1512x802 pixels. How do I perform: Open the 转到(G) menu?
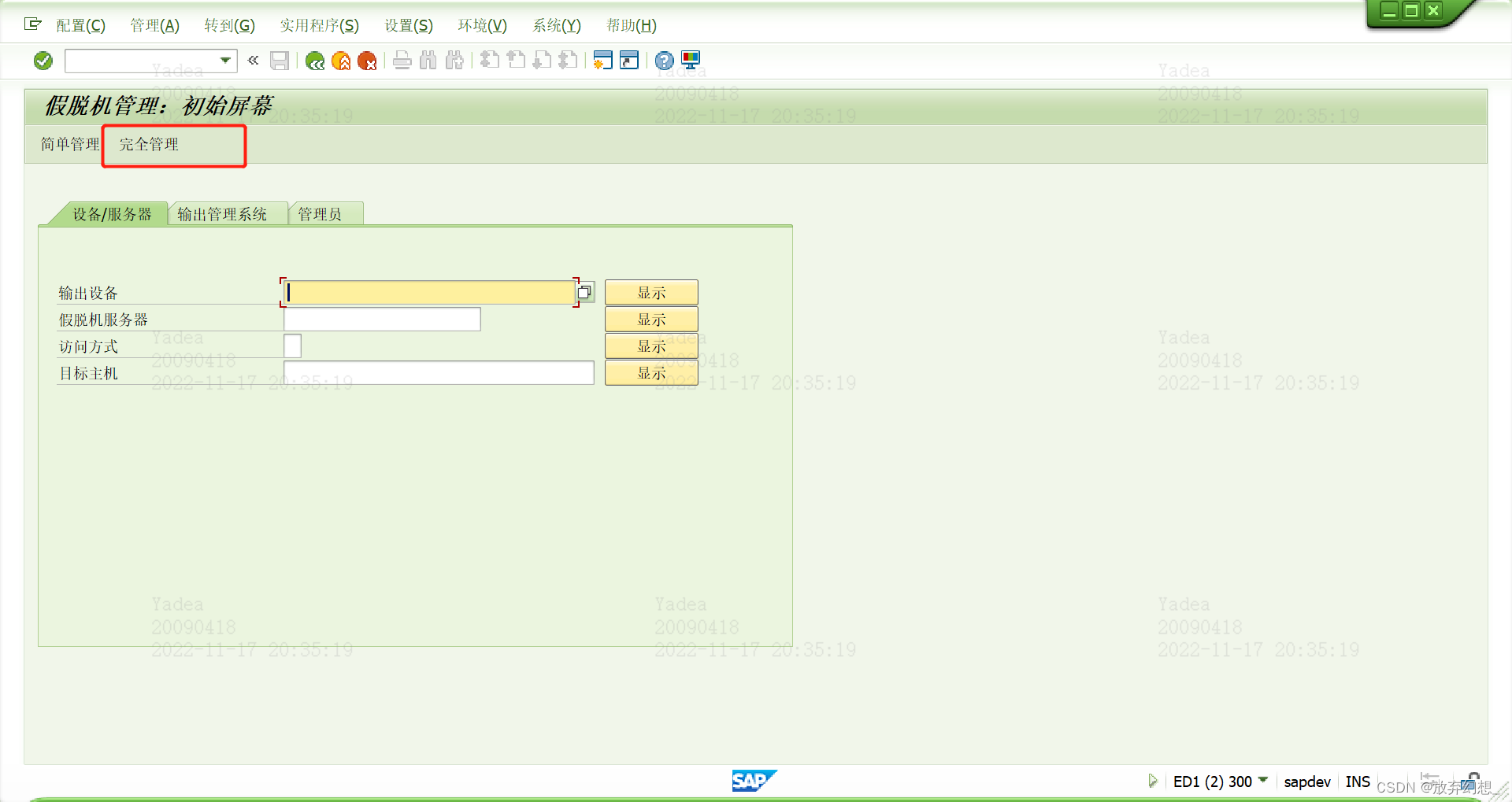pyautogui.click(x=230, y=26)
